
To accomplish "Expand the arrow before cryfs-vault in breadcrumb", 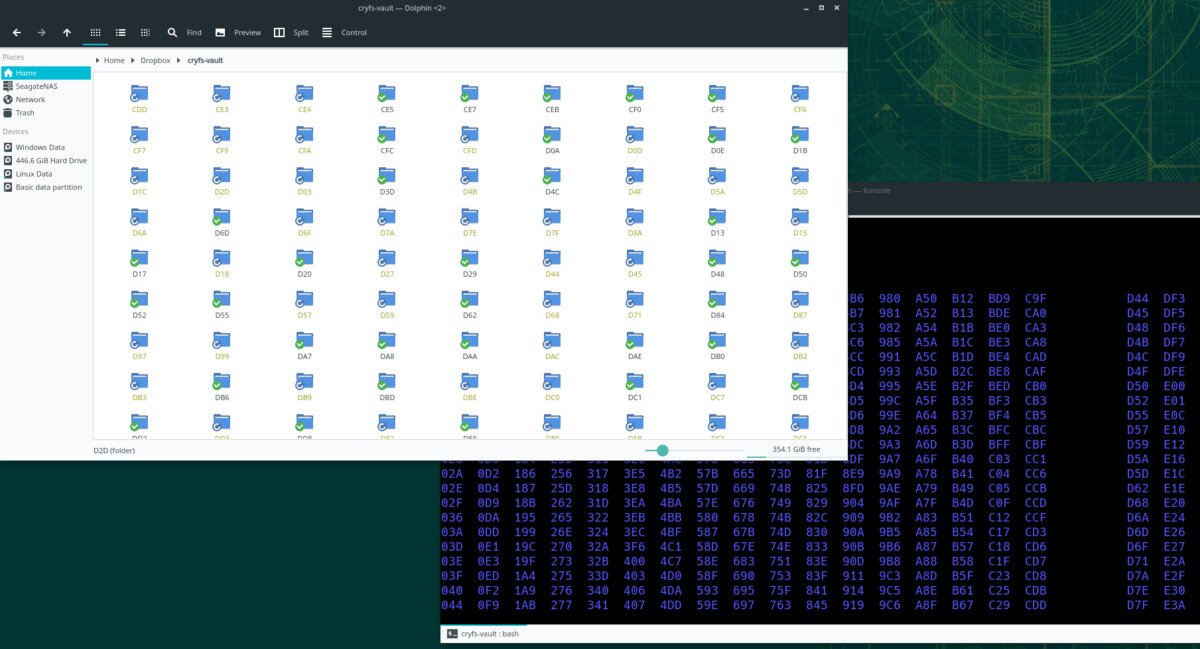I will point(181,60).
